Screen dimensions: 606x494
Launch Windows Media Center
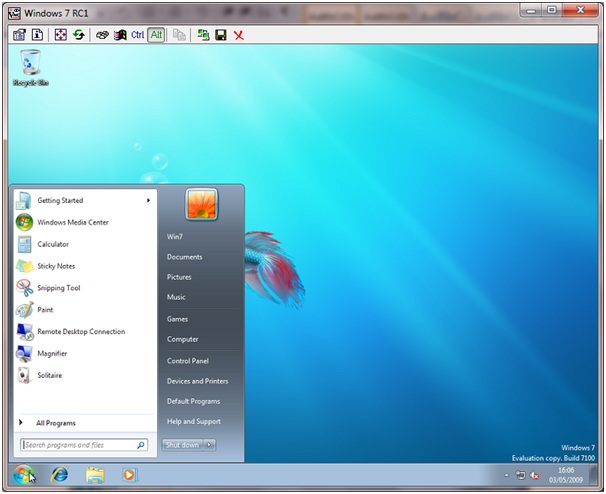tap(85, 222)
